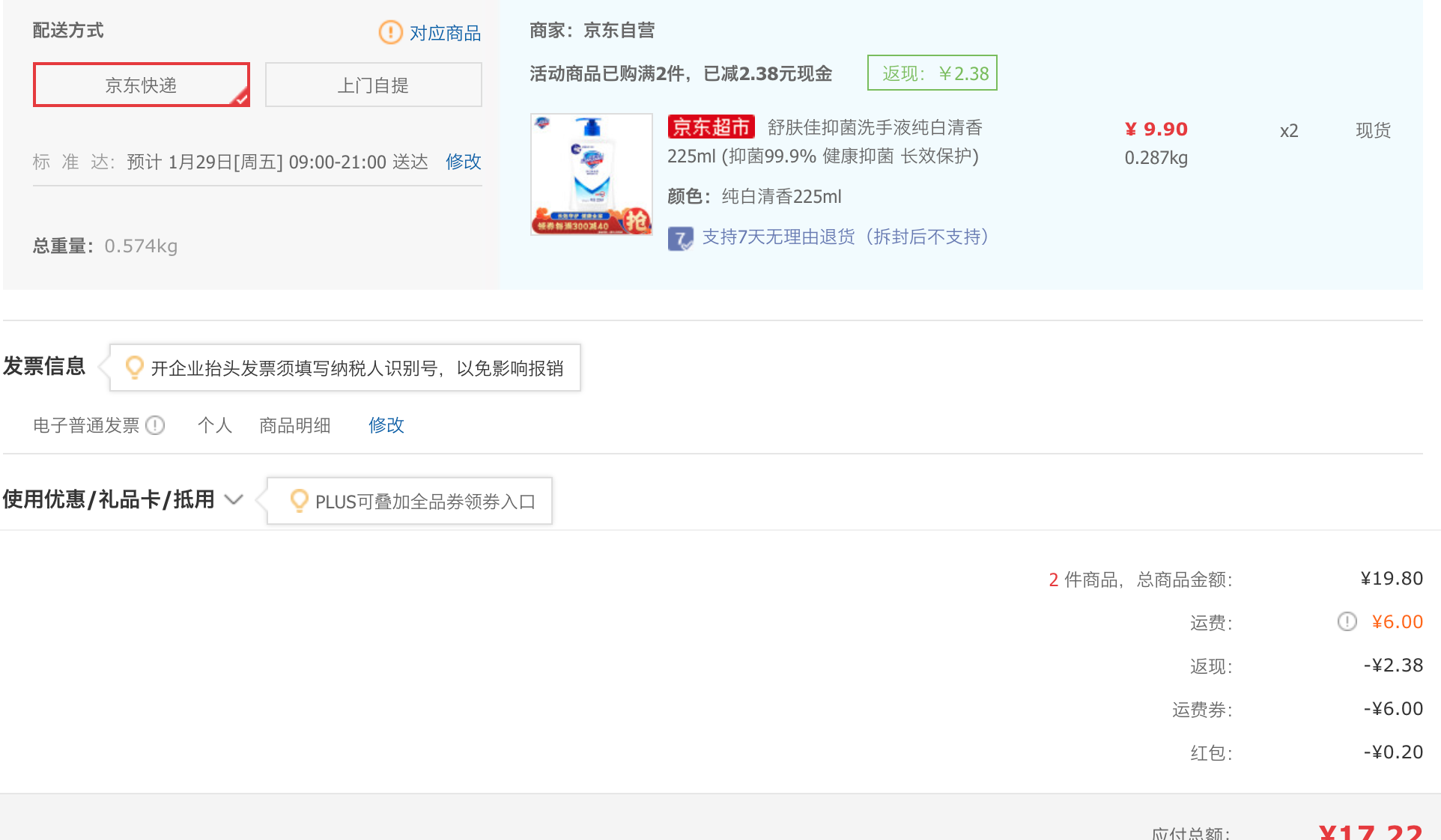Screen dimensions: 1441x840
Task: Click the 运费券 discount -¥6.00
Action: coord(1393,708)
